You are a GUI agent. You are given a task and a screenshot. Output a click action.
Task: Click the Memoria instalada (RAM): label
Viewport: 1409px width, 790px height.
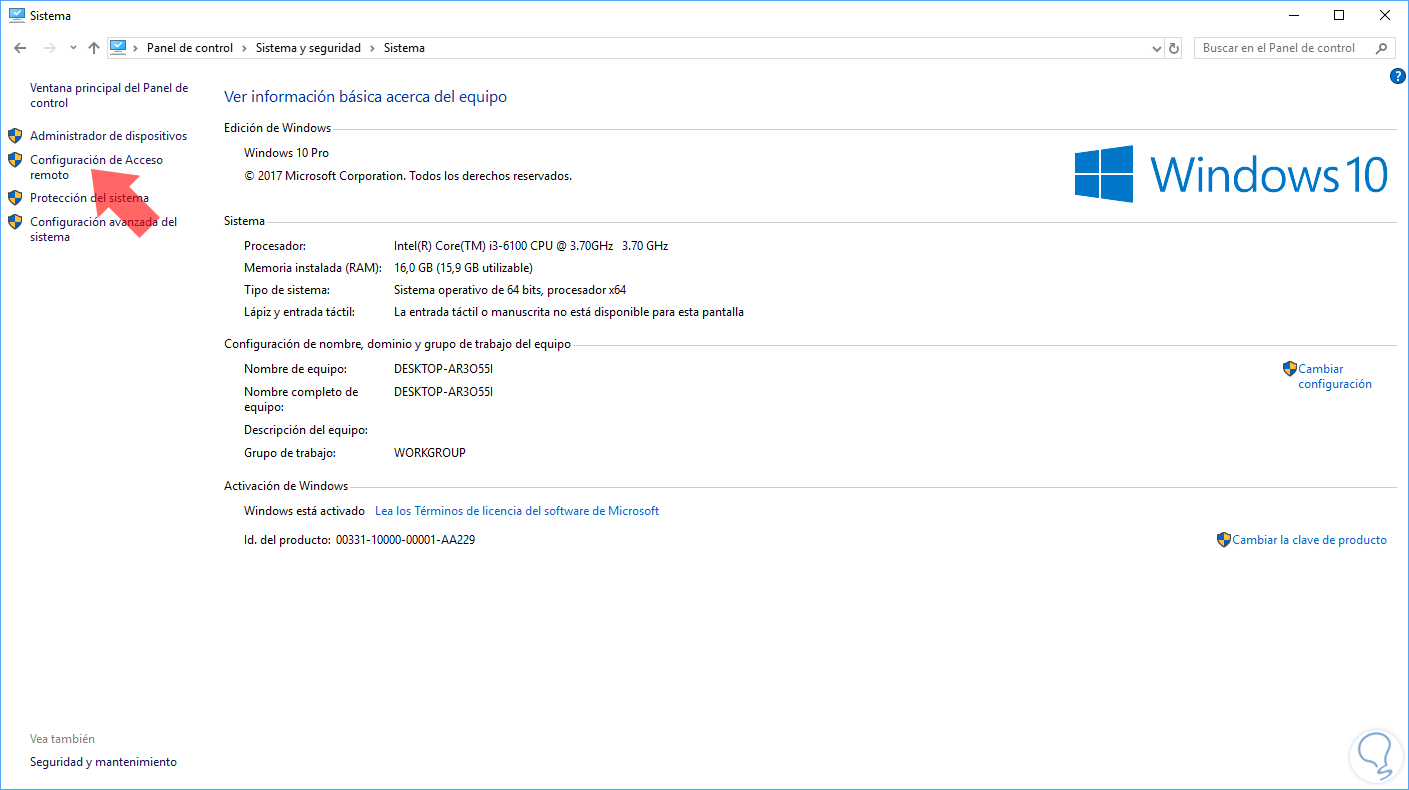coord(313,268)
